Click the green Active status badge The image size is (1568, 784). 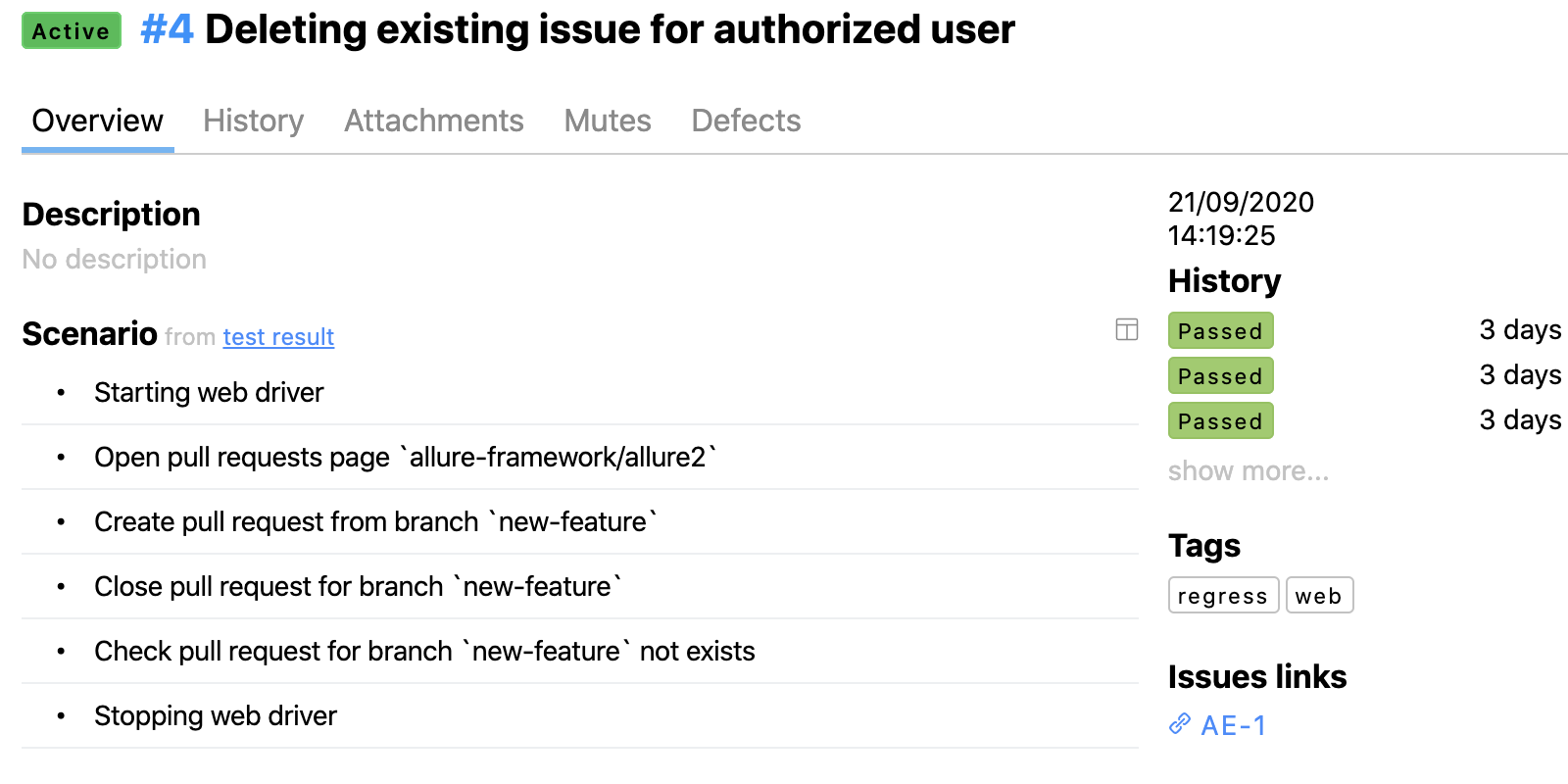(x=72, y=31)
